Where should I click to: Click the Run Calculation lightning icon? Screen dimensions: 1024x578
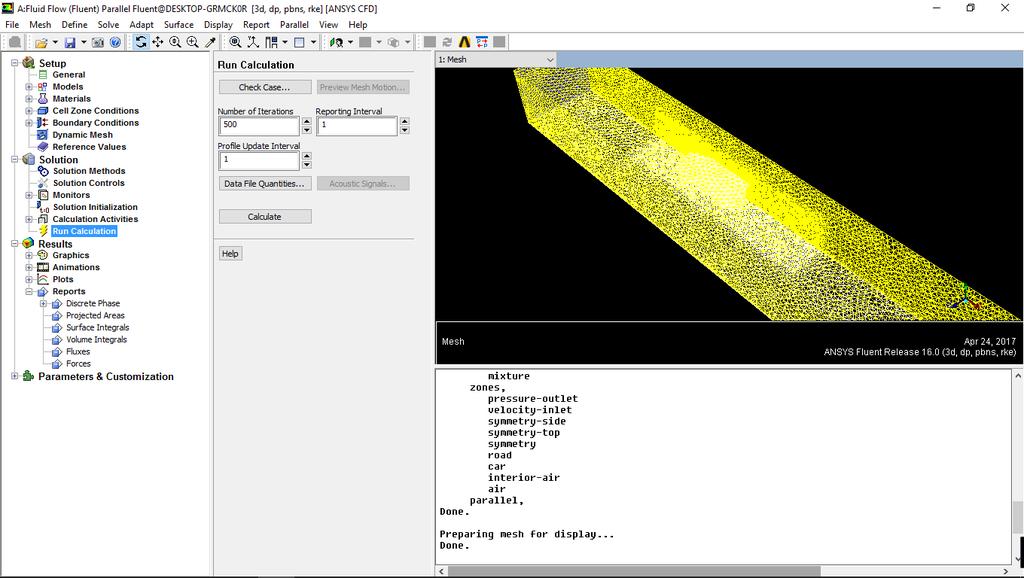[x=43, y=231]
